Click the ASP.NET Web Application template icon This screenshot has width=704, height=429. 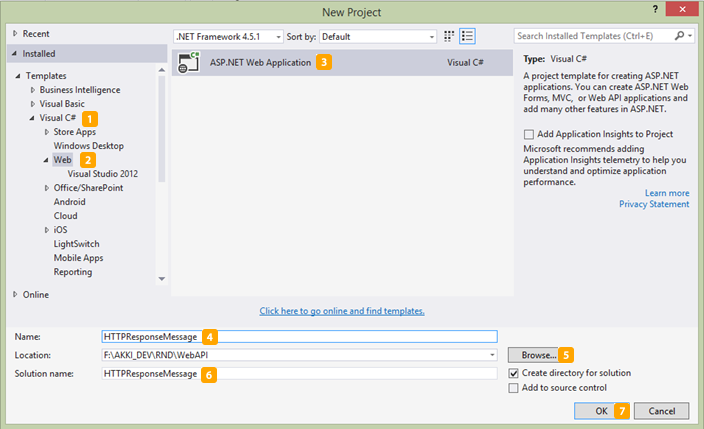click(189, 62)
